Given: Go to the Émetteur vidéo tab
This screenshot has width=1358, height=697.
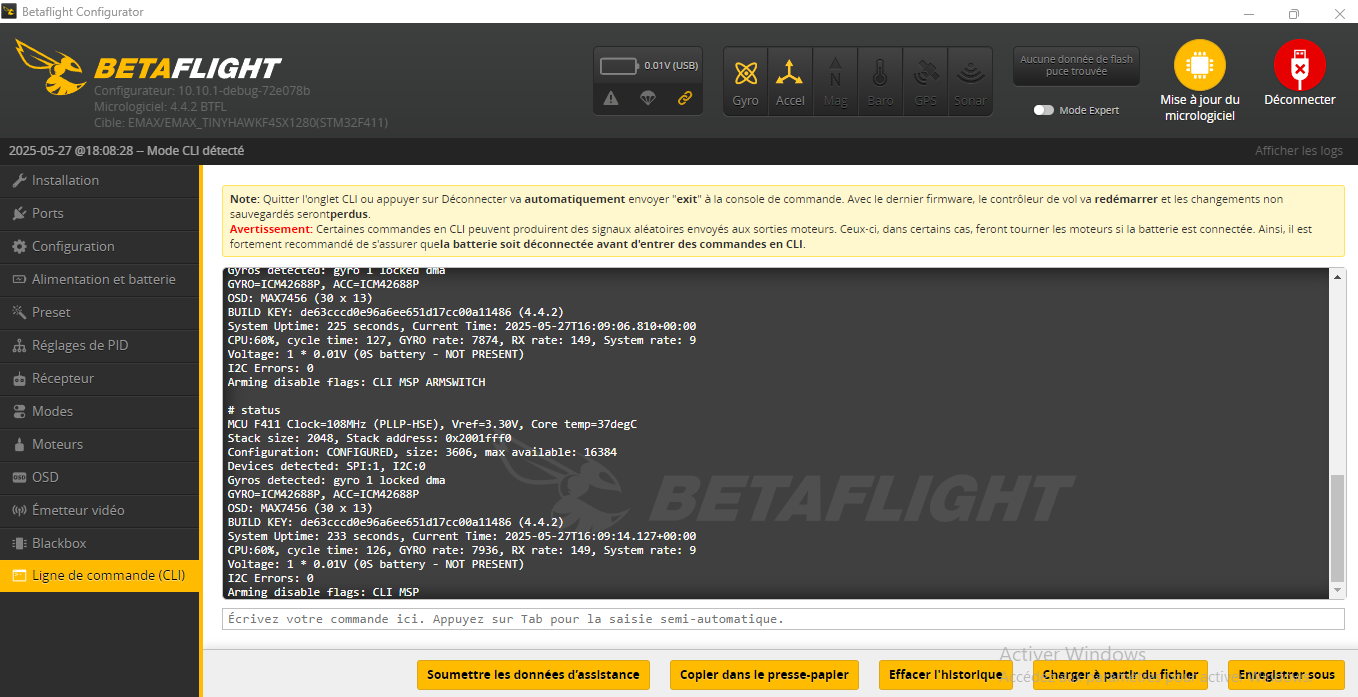Looking at the screenshot, I should (78, 510).
